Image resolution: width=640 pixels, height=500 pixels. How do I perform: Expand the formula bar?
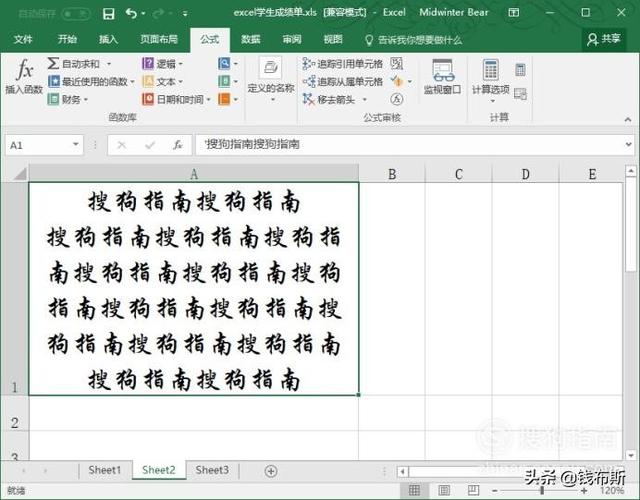coord(629,144)
